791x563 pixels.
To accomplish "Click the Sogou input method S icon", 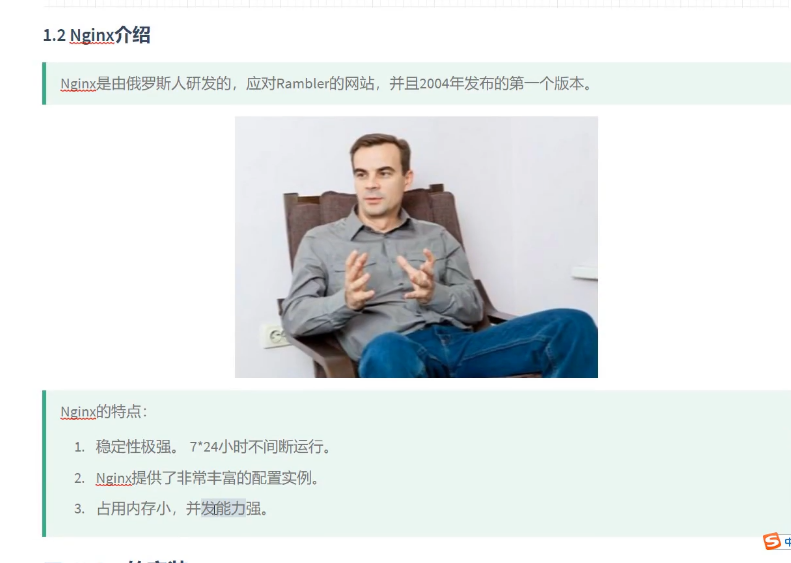I will coord(772,541).
